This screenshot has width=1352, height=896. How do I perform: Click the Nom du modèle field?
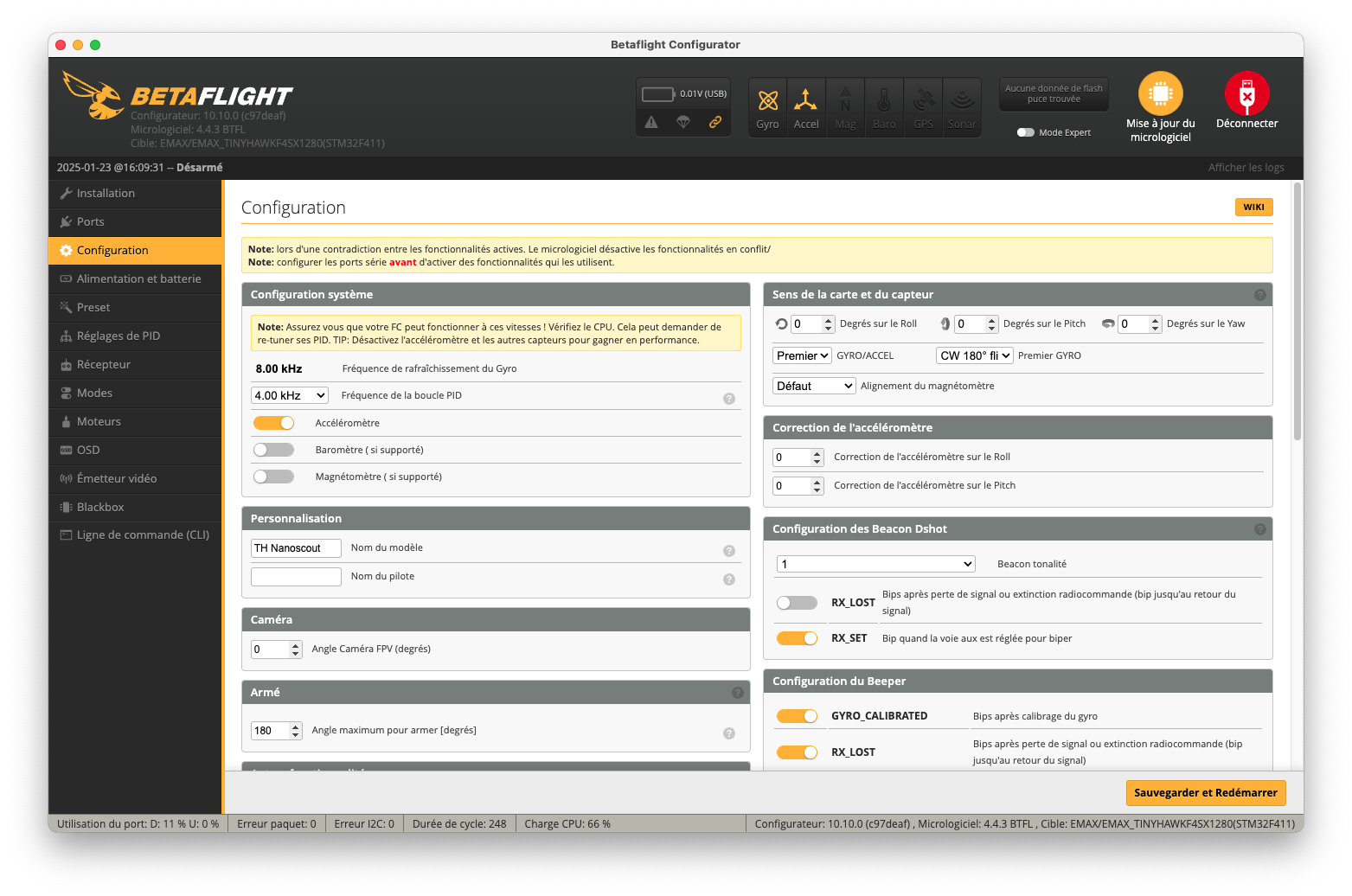(296, 548)
